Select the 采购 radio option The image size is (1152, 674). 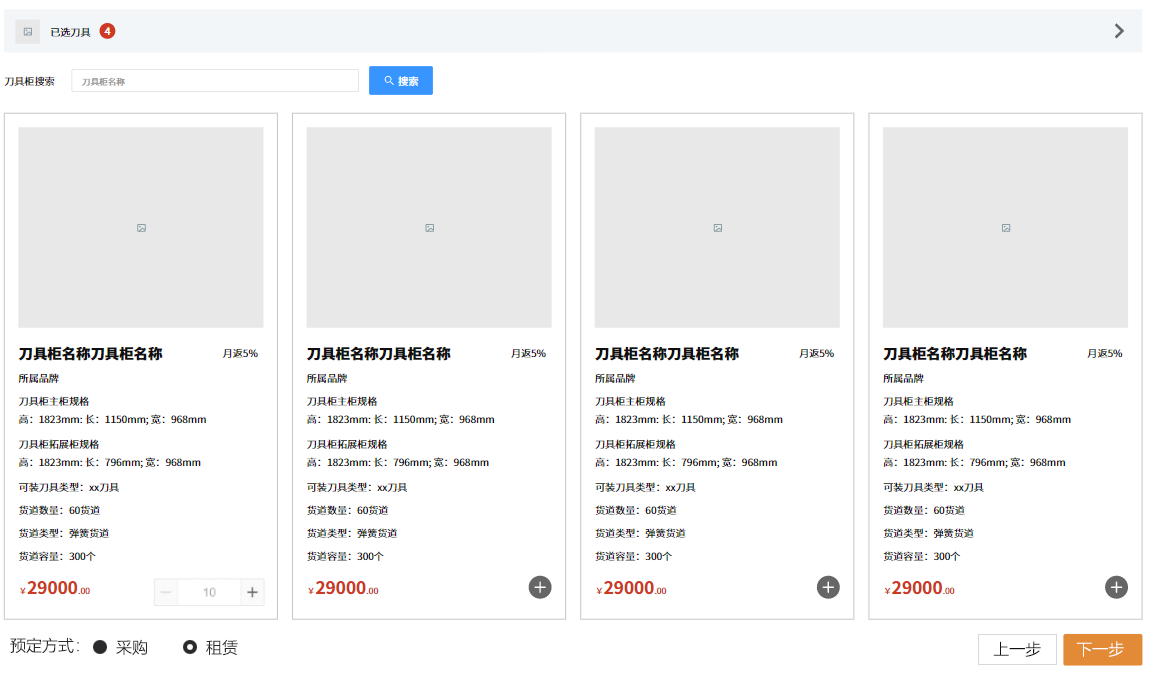pyautogui.click(x=100, y=647)
